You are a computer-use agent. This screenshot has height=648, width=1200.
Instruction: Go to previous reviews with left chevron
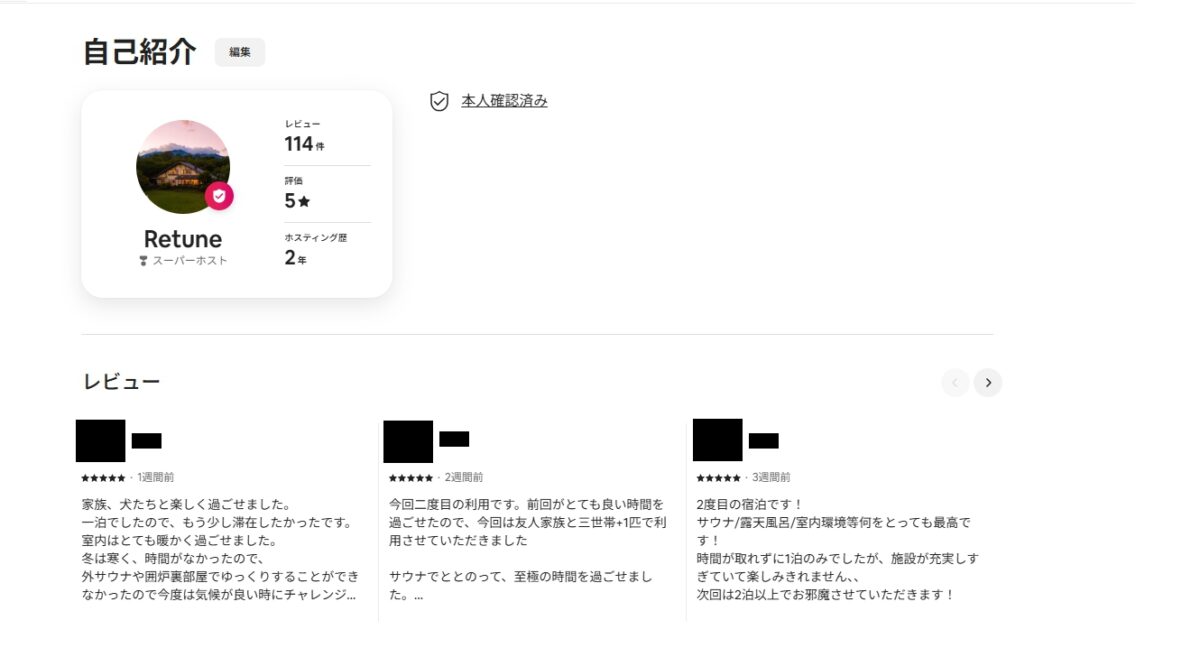[955, 382]
